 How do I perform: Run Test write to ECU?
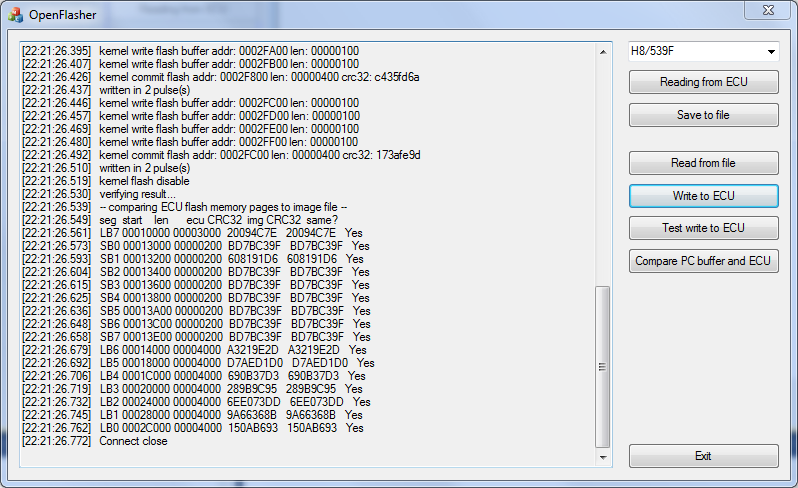point(703,228)
